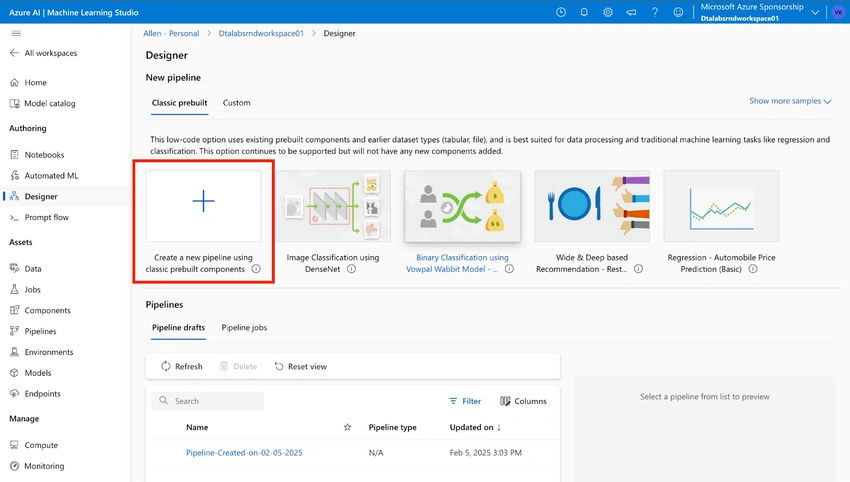This screenshot has width=850, height=482.
Task: Click the megaphone announcements icon
Action: click(631, 12)
